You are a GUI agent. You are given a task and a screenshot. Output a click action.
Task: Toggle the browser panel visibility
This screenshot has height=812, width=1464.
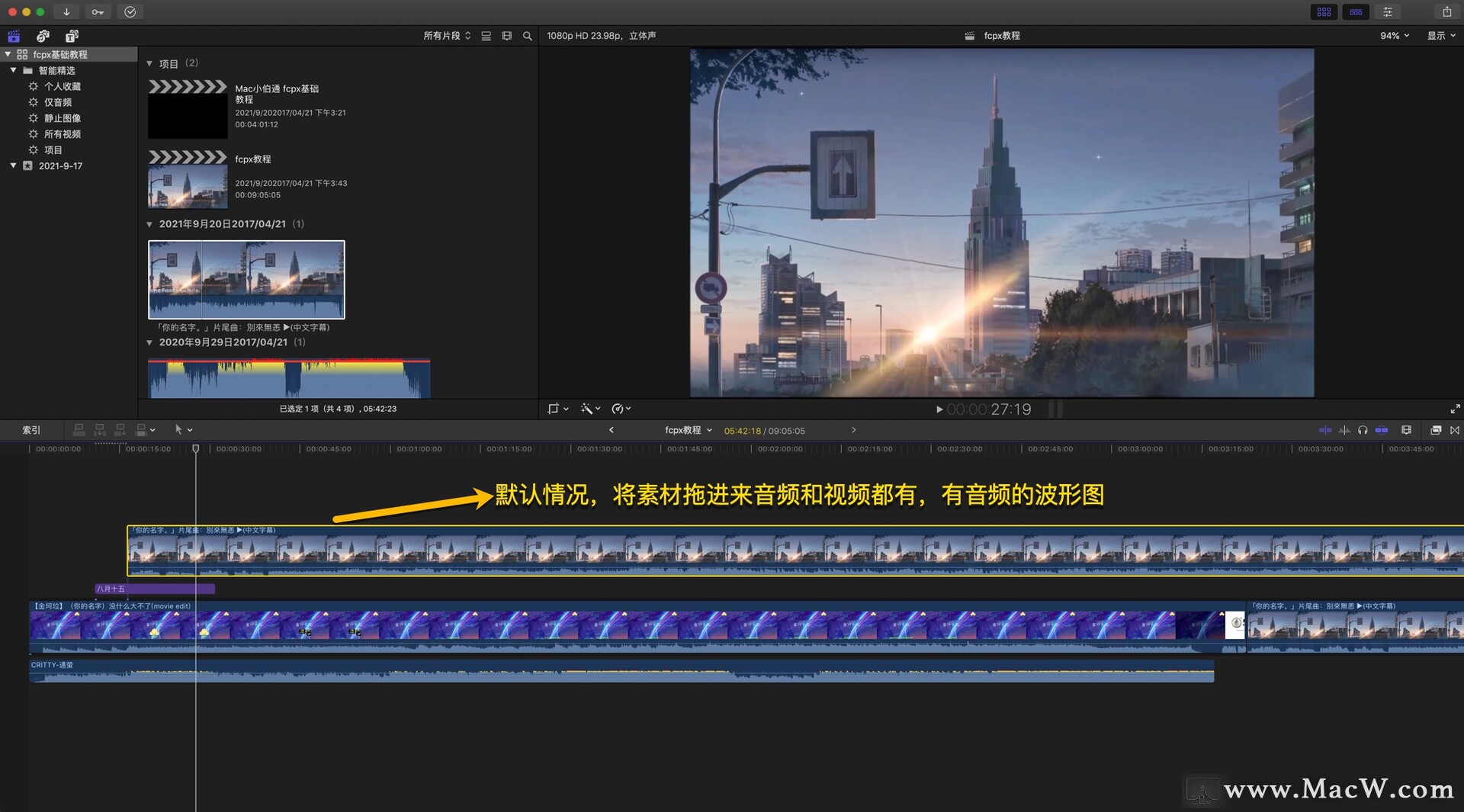(x=1324, y=11)
